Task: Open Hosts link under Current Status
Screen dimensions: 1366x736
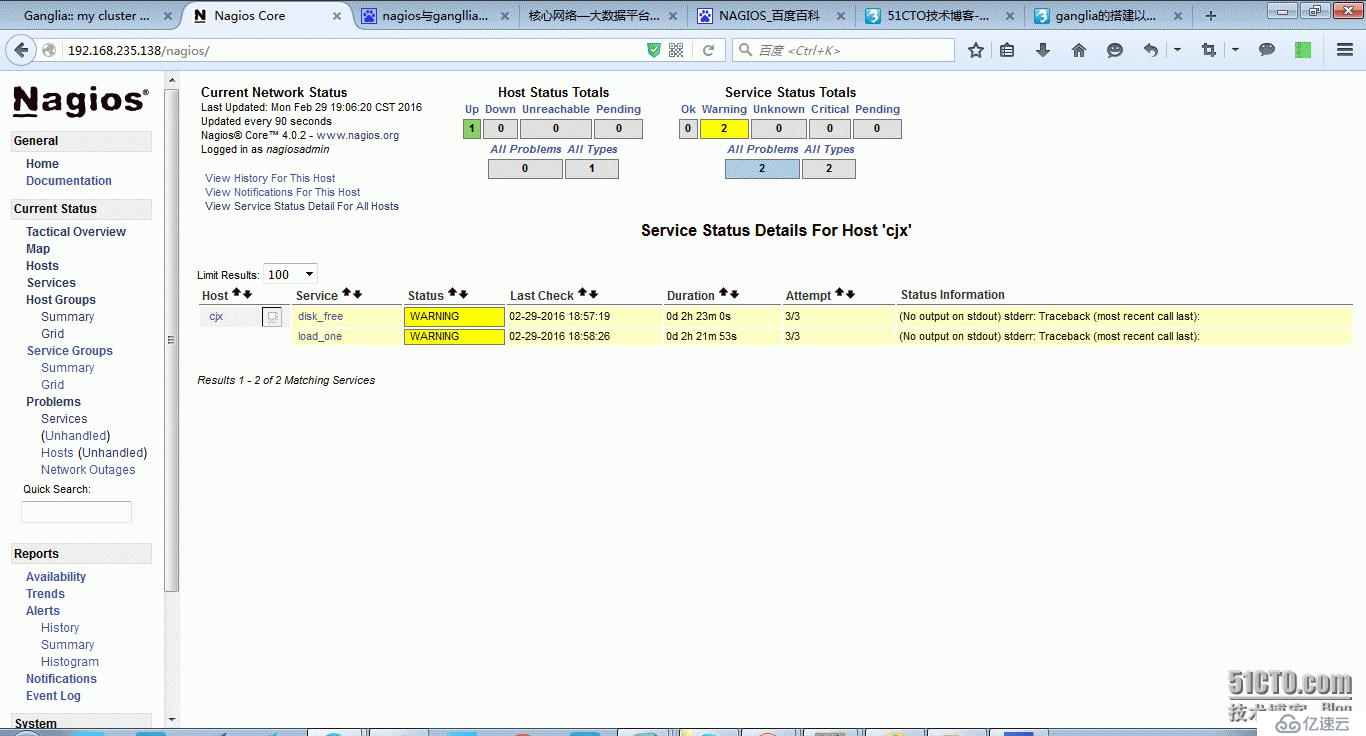Action: (x=42, y=266)
